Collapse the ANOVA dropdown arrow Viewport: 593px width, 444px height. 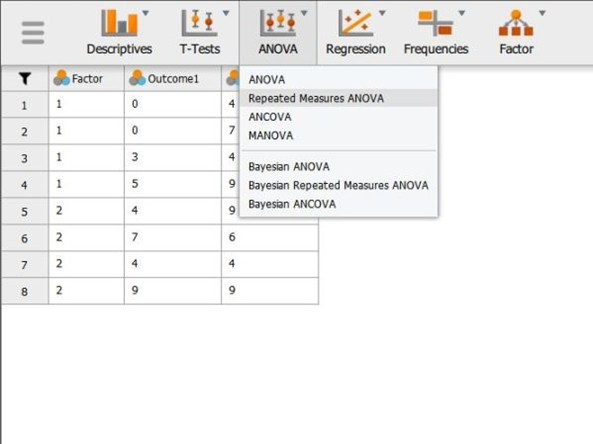click(x=304, y=13)
